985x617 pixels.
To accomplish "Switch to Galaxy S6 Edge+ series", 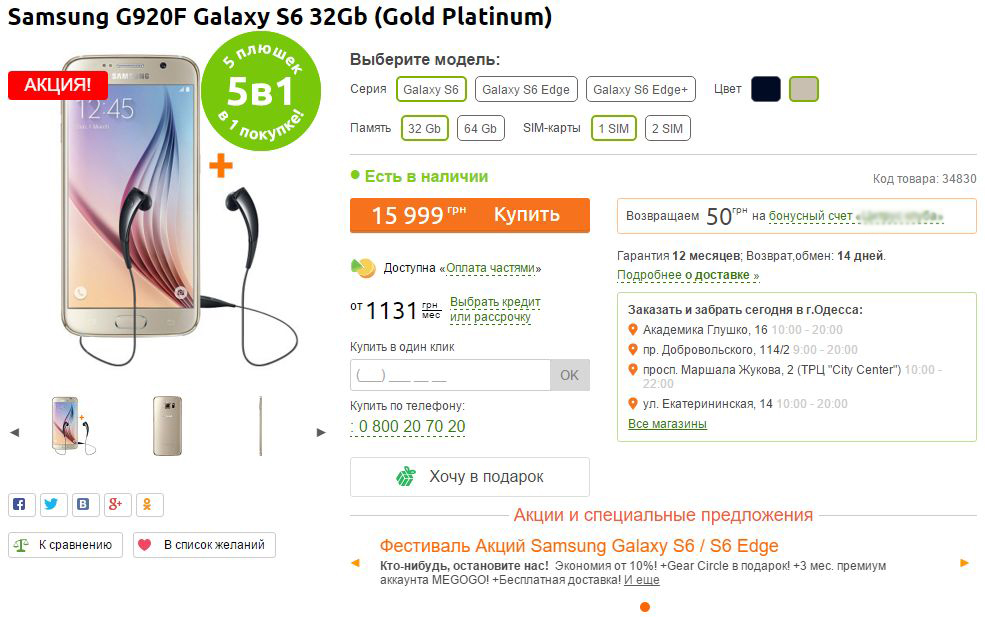I will click(x=640, y=90).
